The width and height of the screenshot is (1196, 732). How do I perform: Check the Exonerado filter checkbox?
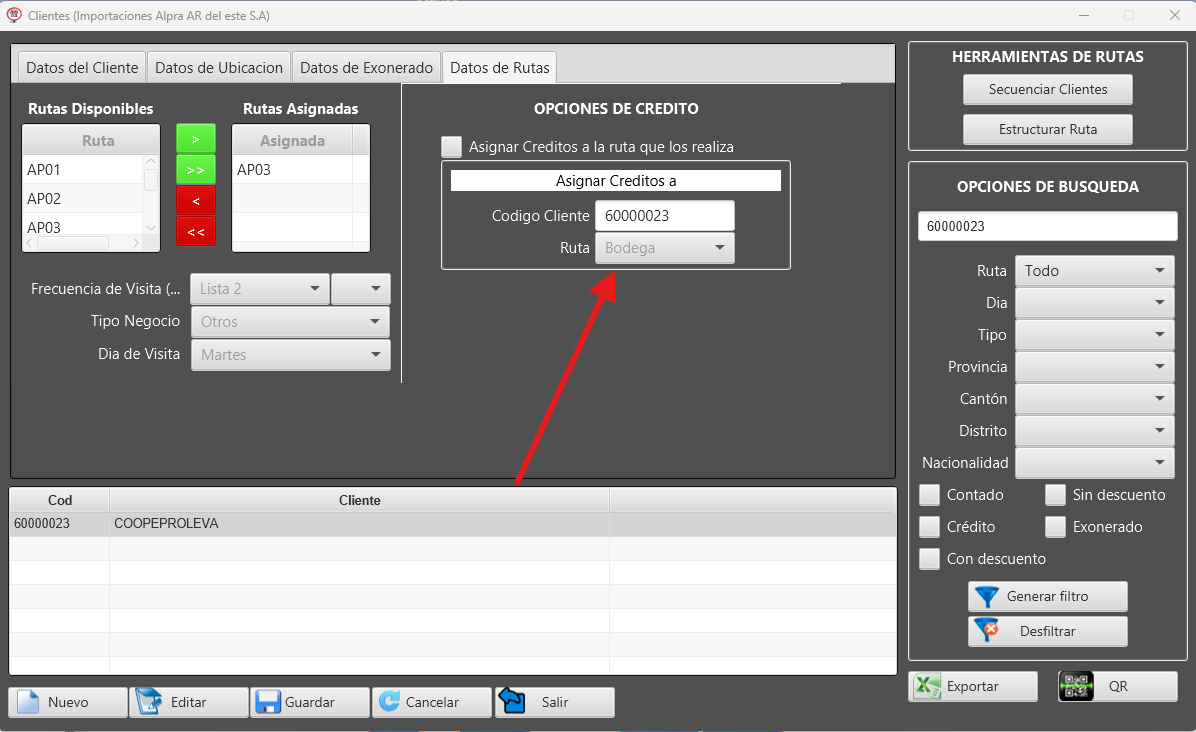pyautogui.click(x=1056, y=527)
